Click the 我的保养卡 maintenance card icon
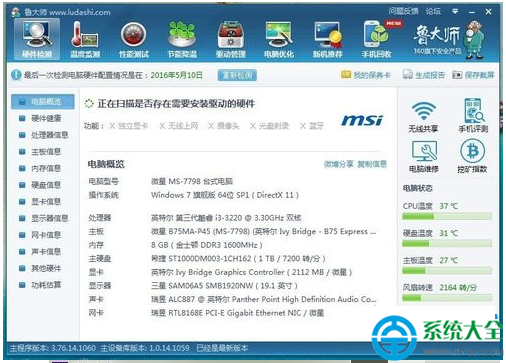The width and height of the screenshot is (506, 363). pyautogui.click(x=346, y=75)
